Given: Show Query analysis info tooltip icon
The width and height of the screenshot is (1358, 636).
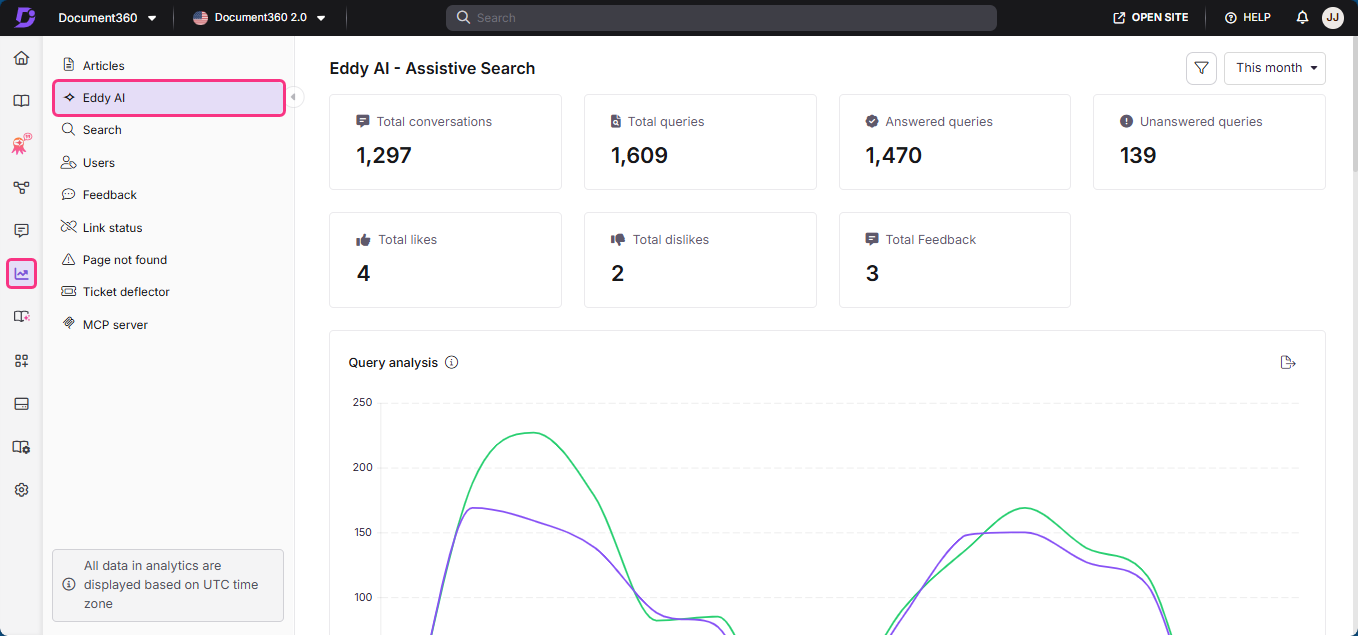Looking at the screenshot, I should pyautogui.click(x=451, y=362).
